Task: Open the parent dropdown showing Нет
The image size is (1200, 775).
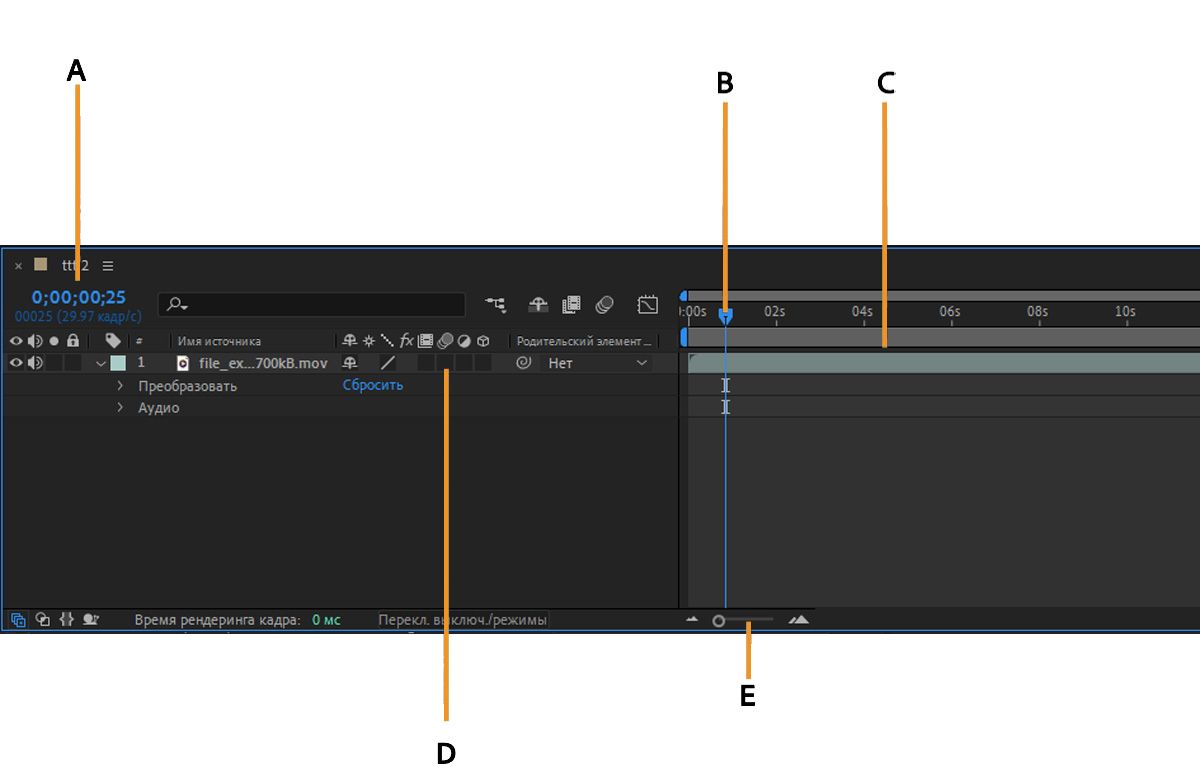Action: tap(597, 363)
